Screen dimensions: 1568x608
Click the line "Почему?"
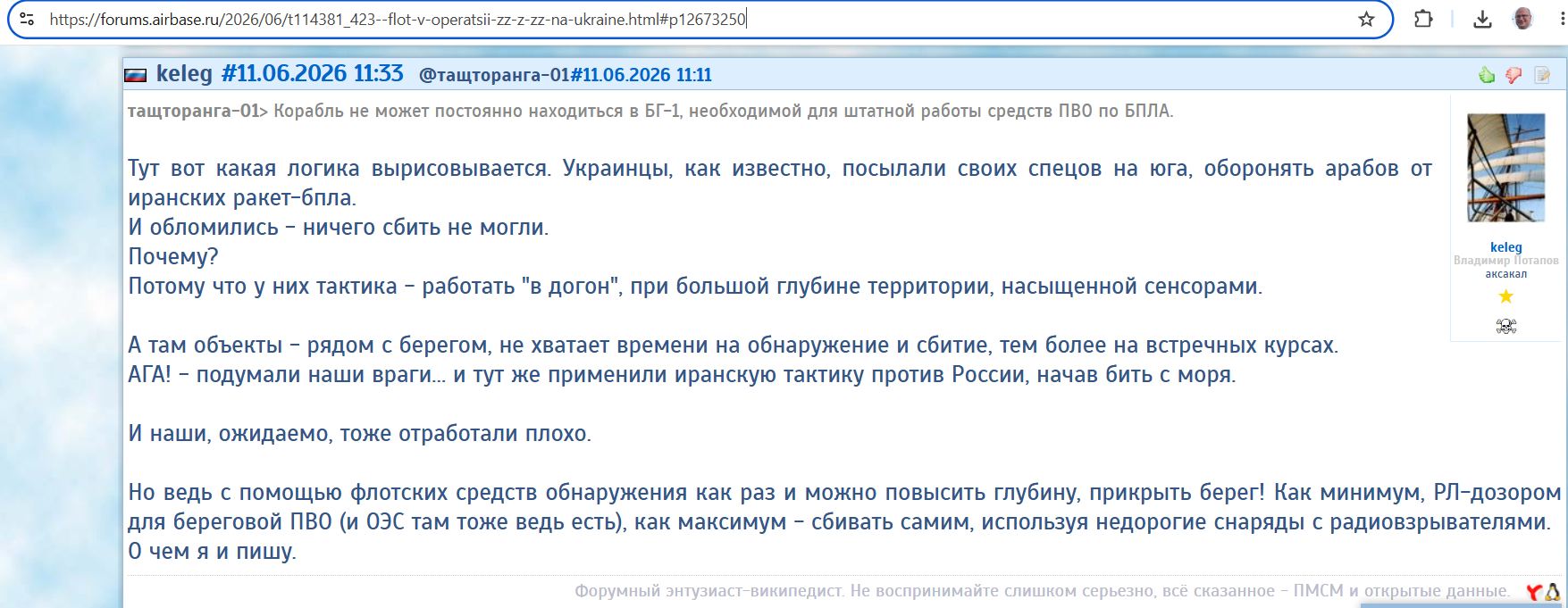point(173,257)
